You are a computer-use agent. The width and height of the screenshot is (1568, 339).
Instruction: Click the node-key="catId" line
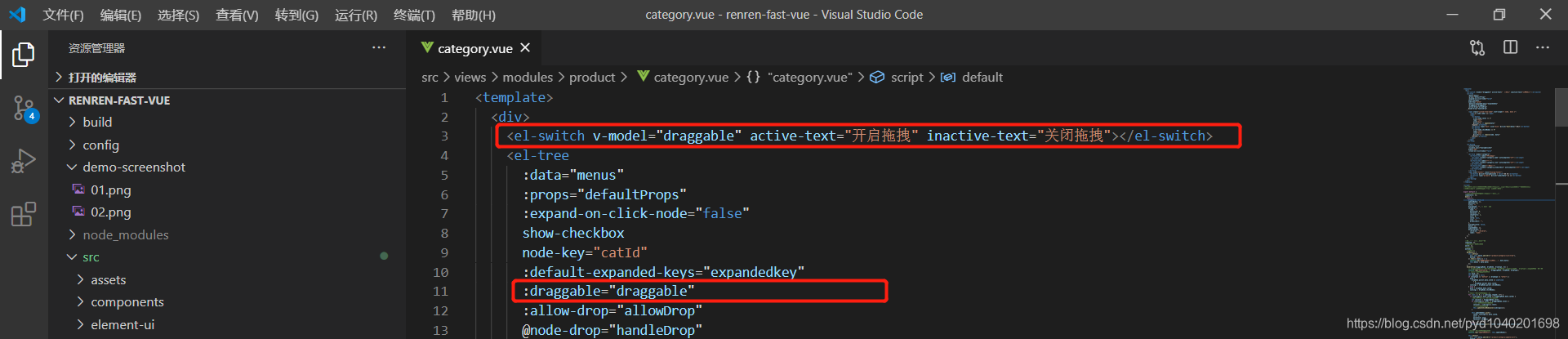[585, 252]
